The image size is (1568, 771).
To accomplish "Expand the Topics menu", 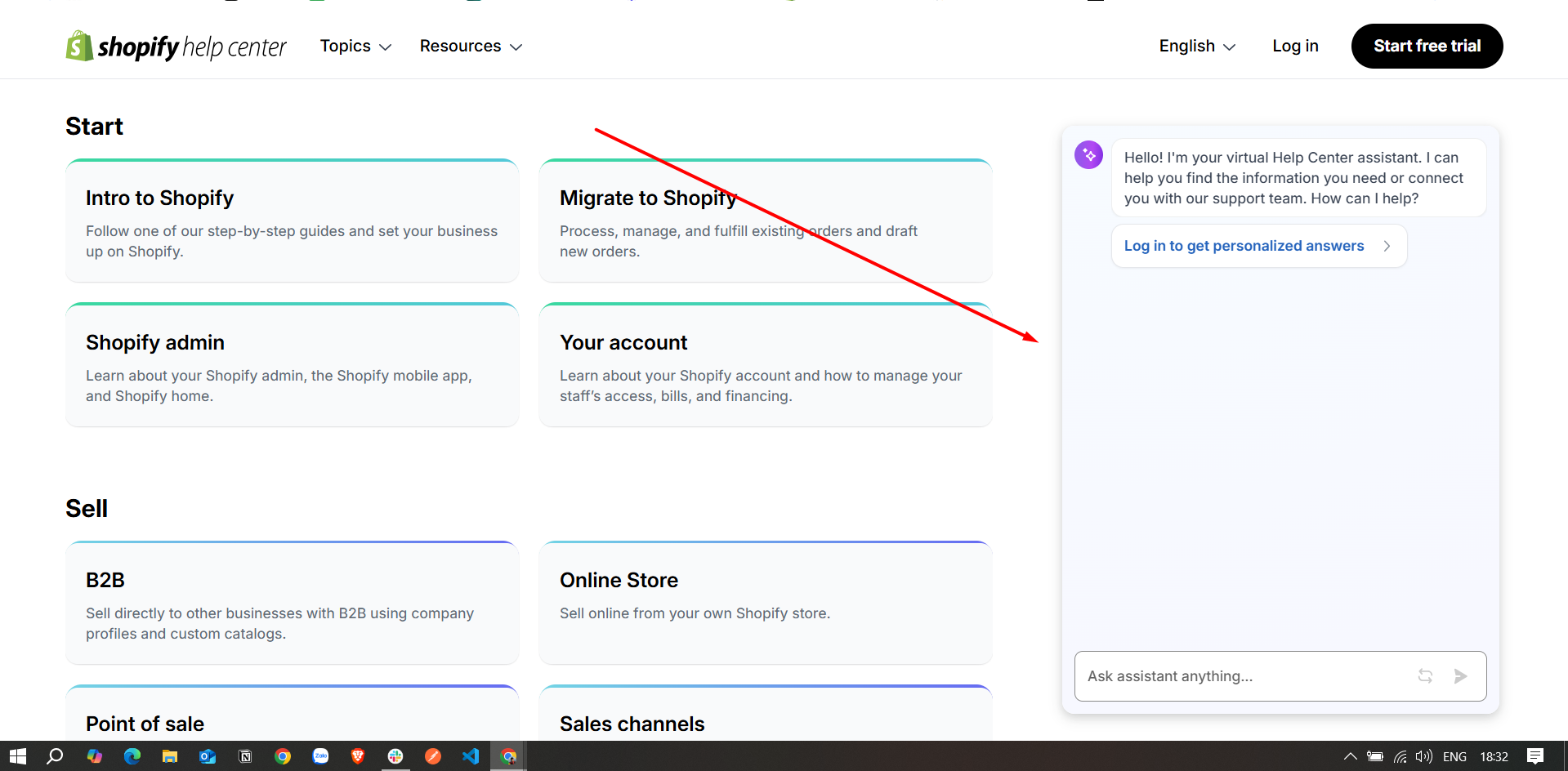I will click(355, 47).
